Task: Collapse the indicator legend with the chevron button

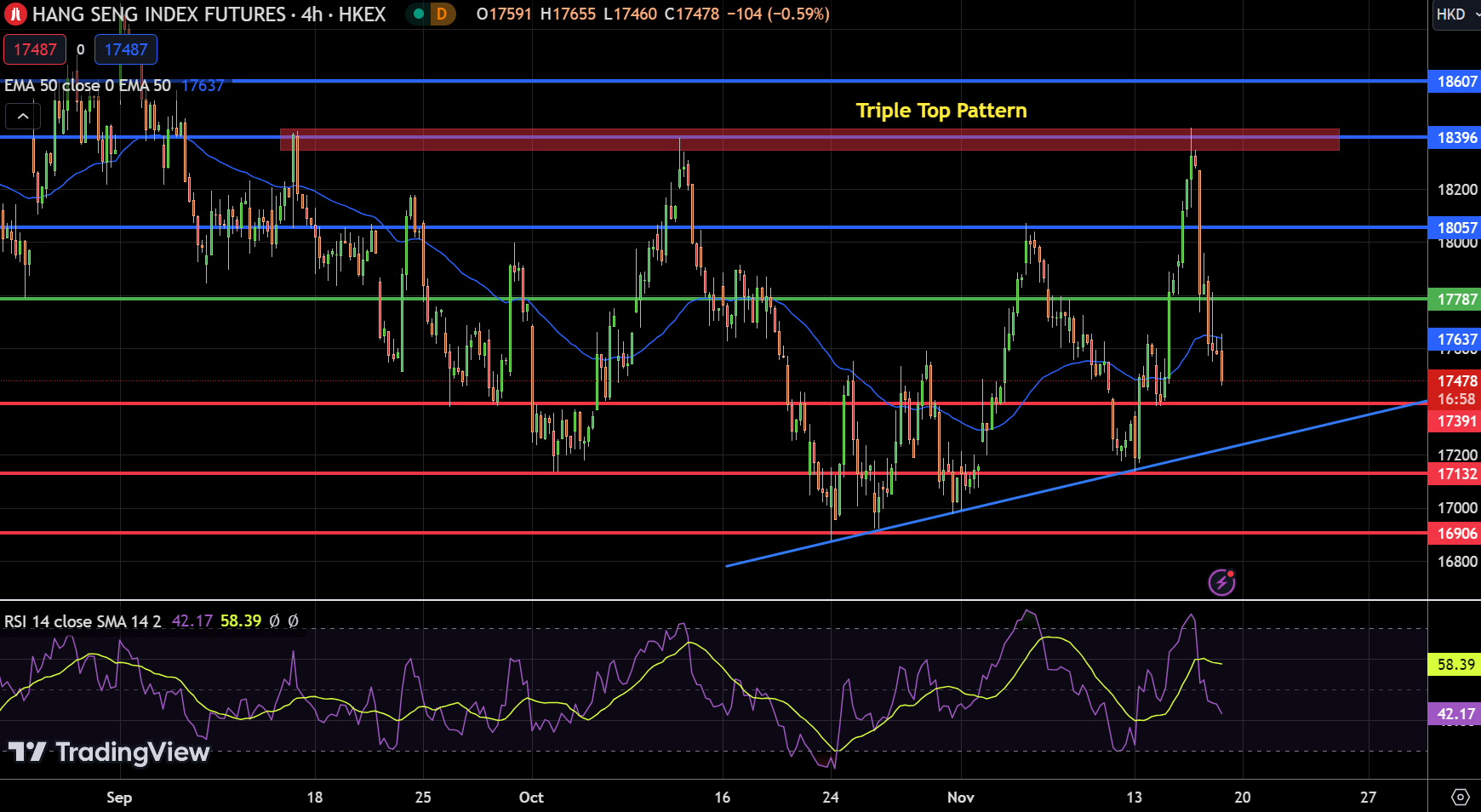Action: [x=23, y=116]
